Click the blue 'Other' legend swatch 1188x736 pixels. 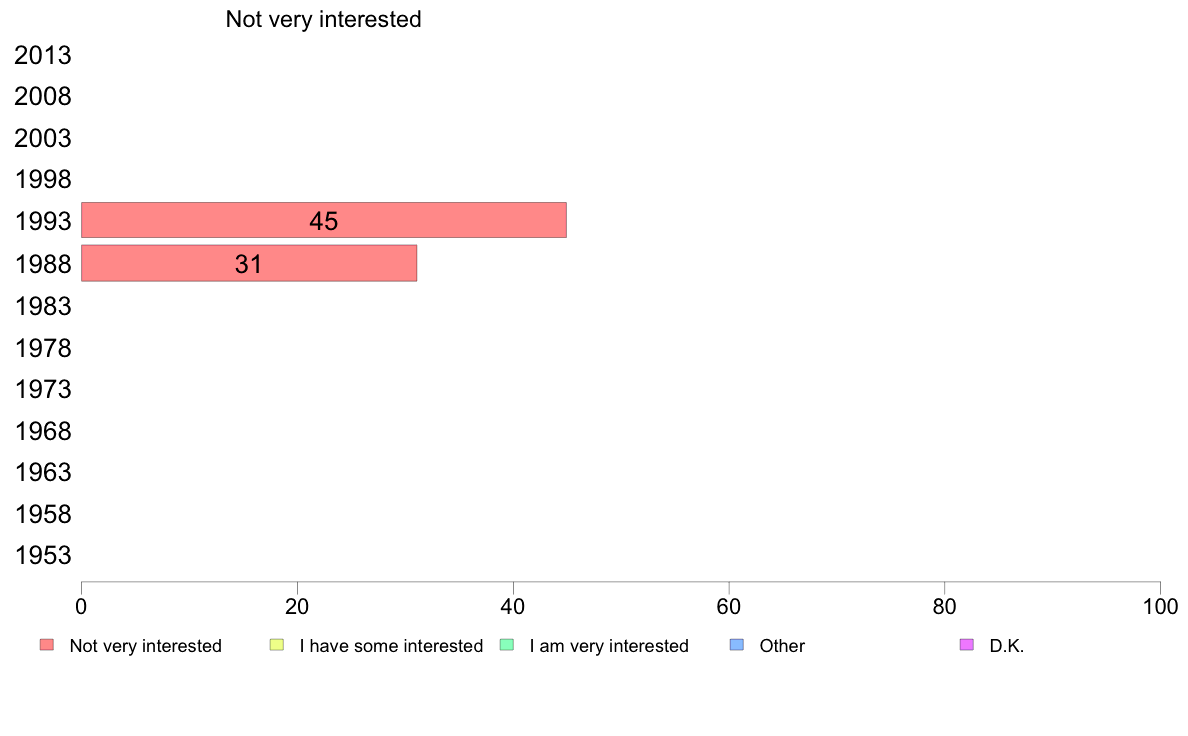737,645
